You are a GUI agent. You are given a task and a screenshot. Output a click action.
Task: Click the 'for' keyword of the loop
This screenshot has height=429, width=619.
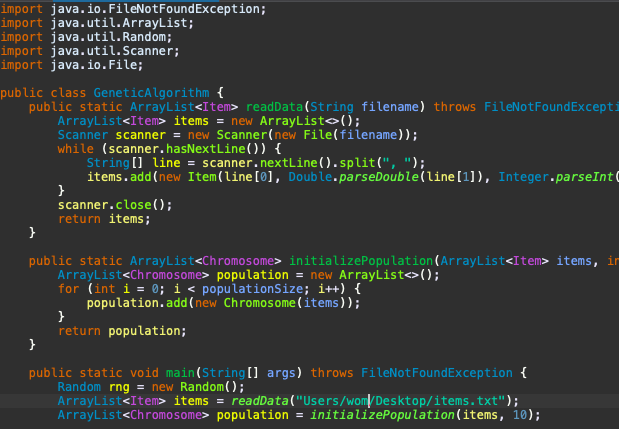tap(68, 289)
